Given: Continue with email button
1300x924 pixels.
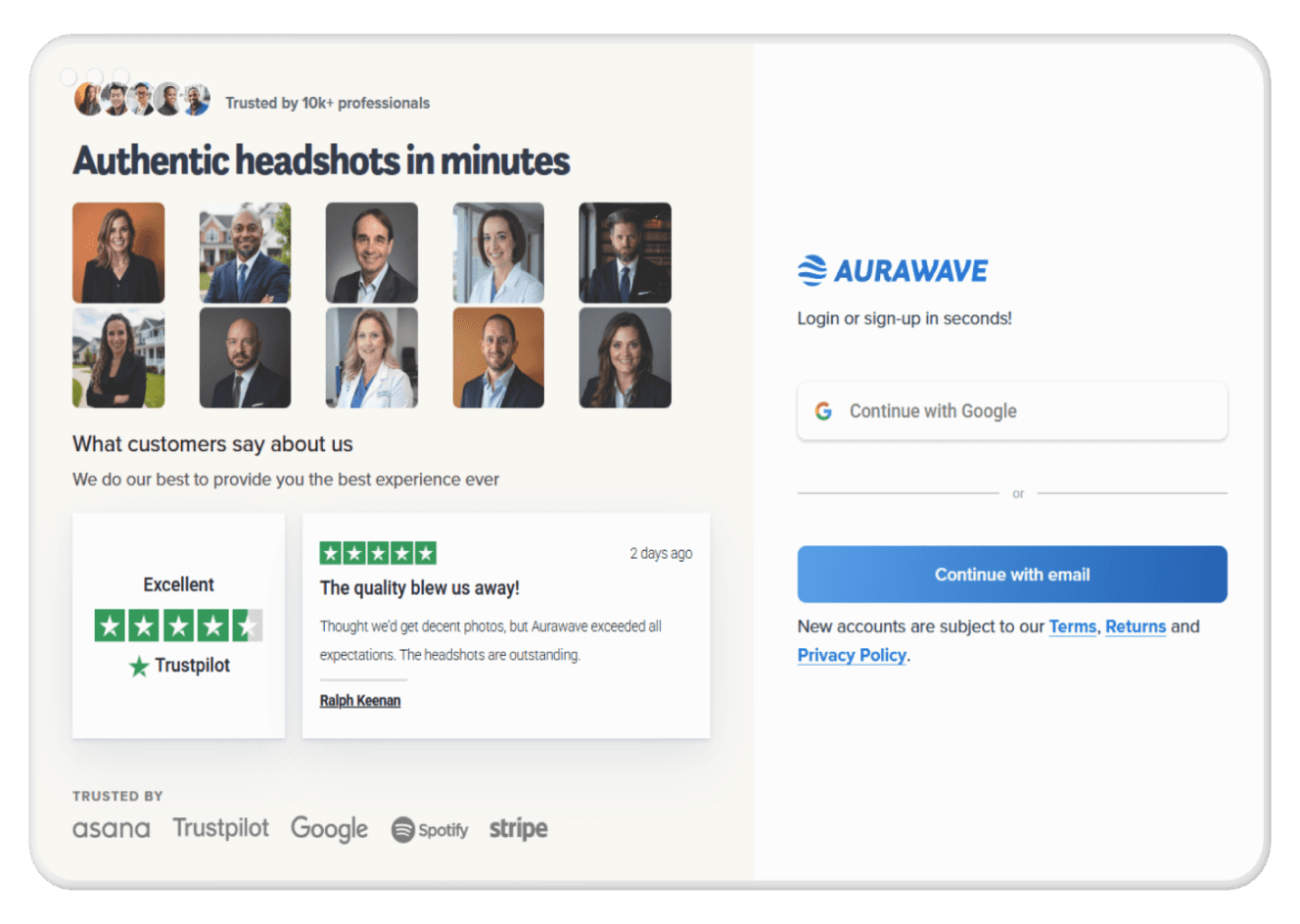Looking at the screenshot, I should [1012, 575].
